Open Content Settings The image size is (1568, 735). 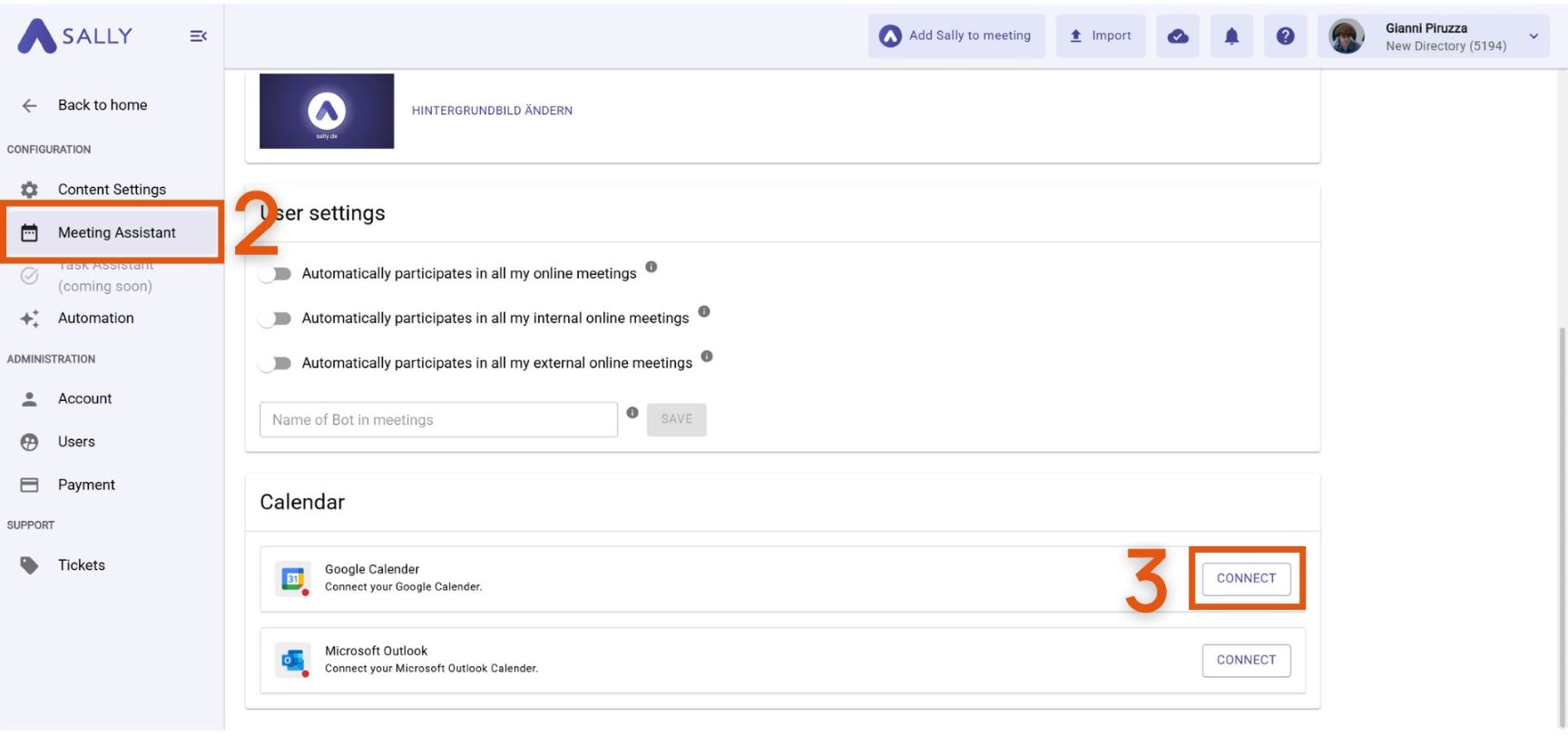(x=112, y=190)
